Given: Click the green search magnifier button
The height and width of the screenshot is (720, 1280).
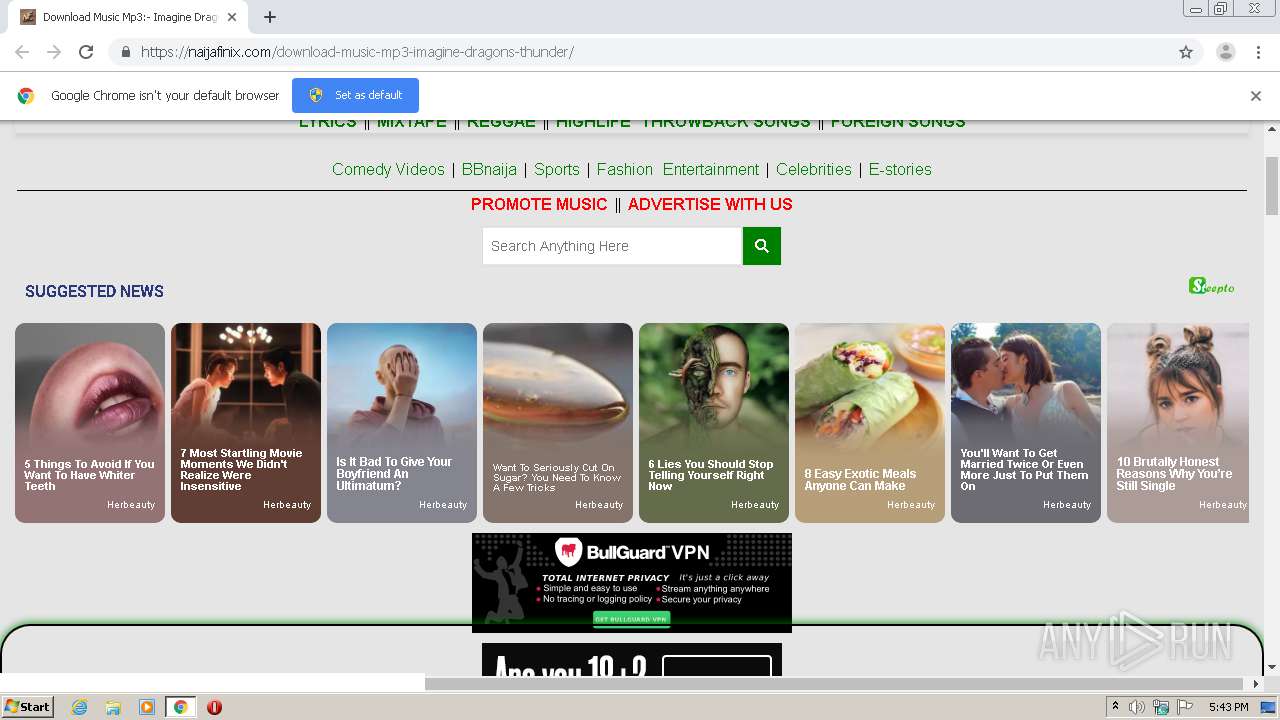Looking at the screenshot, I should pos(762,246).
